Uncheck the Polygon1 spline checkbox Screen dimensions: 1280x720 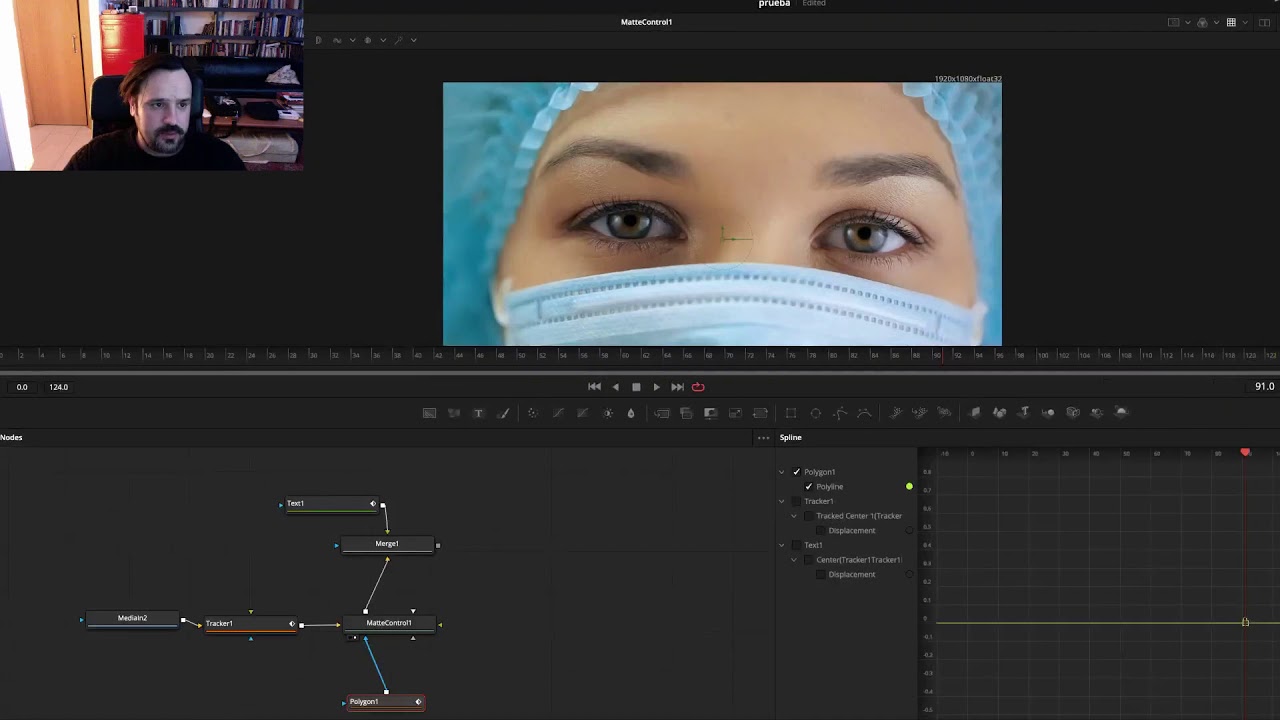click(x=797, y=472)
